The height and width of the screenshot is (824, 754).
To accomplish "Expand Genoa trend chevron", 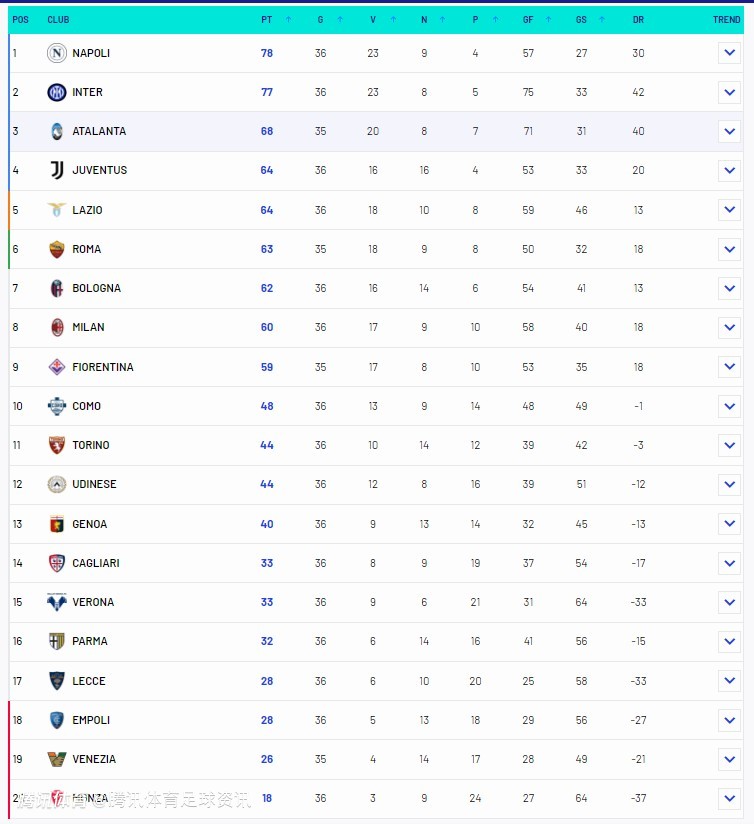I will point(729,524).
